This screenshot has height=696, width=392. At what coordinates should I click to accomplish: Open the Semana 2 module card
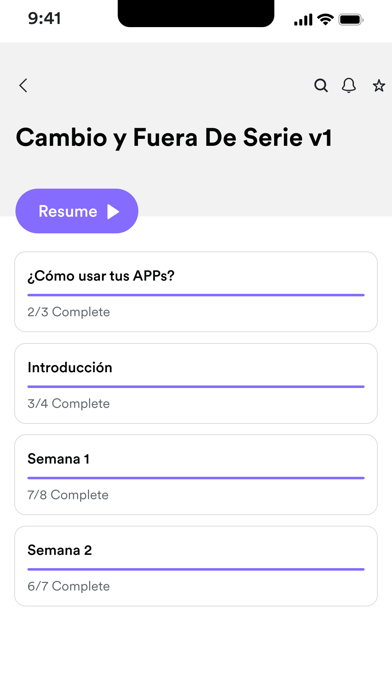(x=196, y=566)
